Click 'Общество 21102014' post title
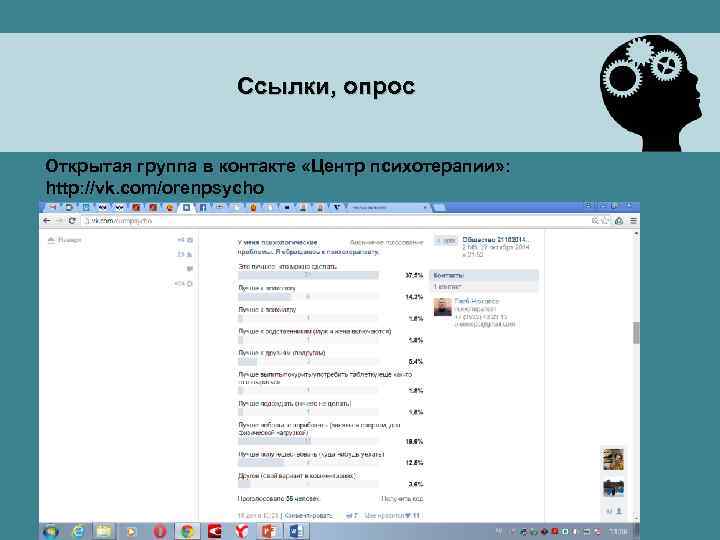The width and height of the screenshot is (720, 540). click(496, 240)
